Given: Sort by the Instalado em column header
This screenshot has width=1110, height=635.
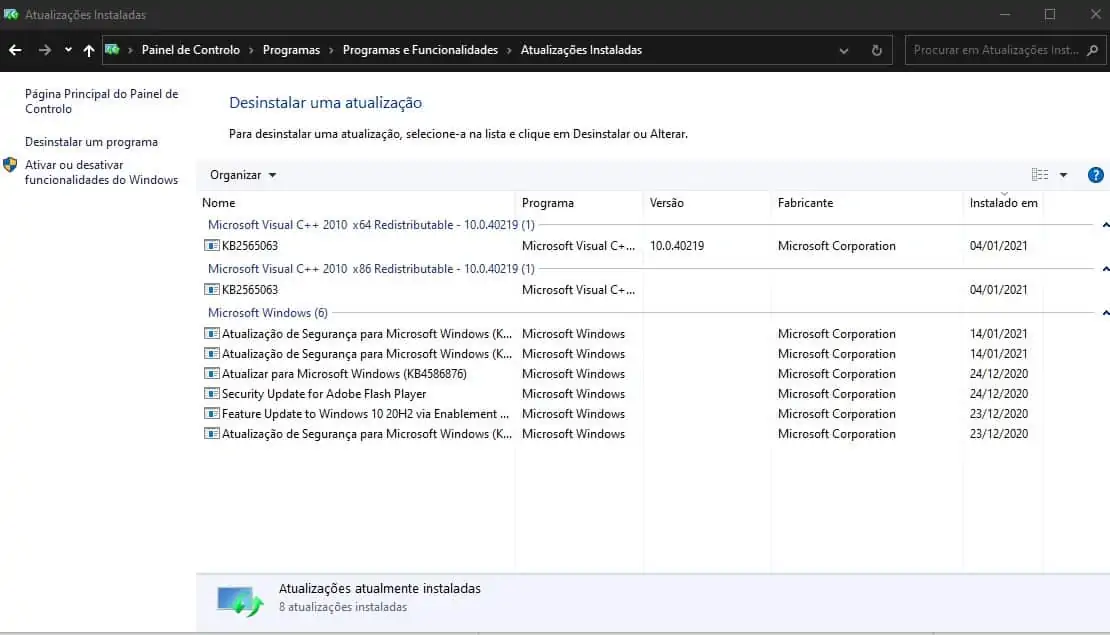Looking at the screenshot, I should (1003, 203).
